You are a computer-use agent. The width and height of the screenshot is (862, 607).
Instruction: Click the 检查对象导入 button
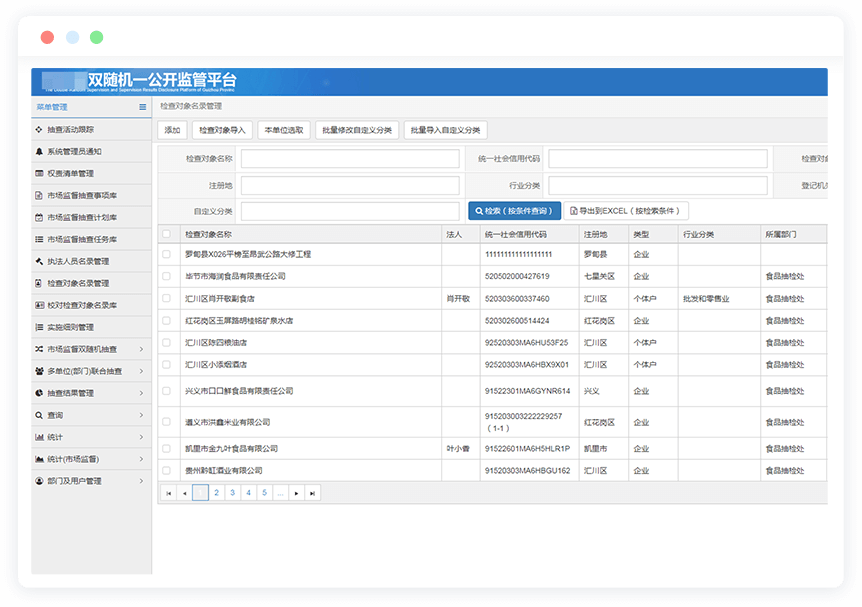point(221,130)
